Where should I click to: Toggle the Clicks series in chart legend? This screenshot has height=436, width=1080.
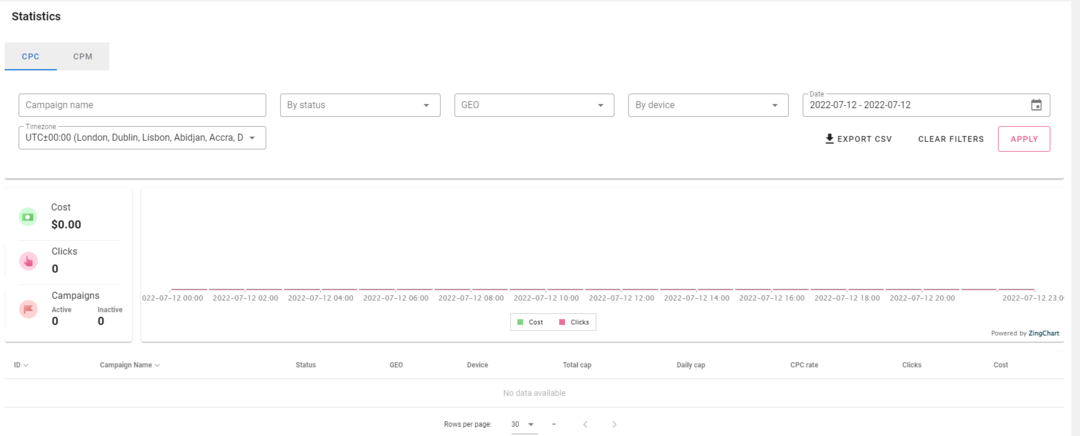(573, 322)
